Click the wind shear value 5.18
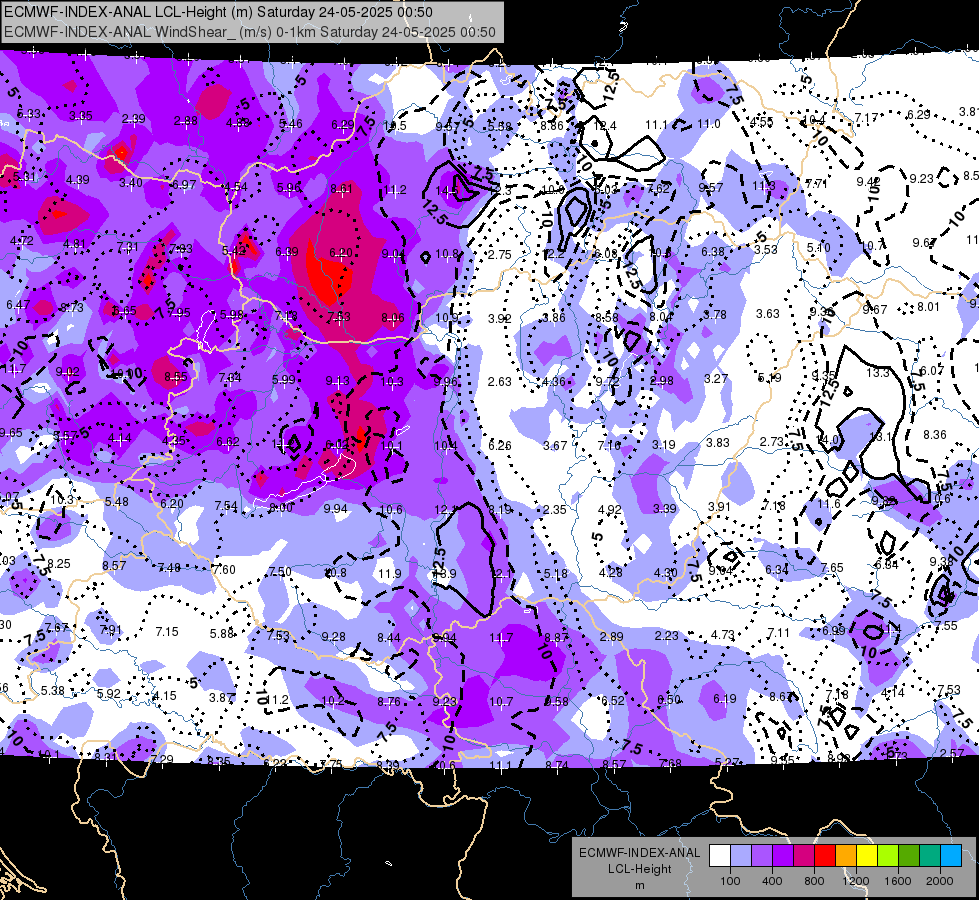This screenshot has height=900, width=979. pos(555,573)
